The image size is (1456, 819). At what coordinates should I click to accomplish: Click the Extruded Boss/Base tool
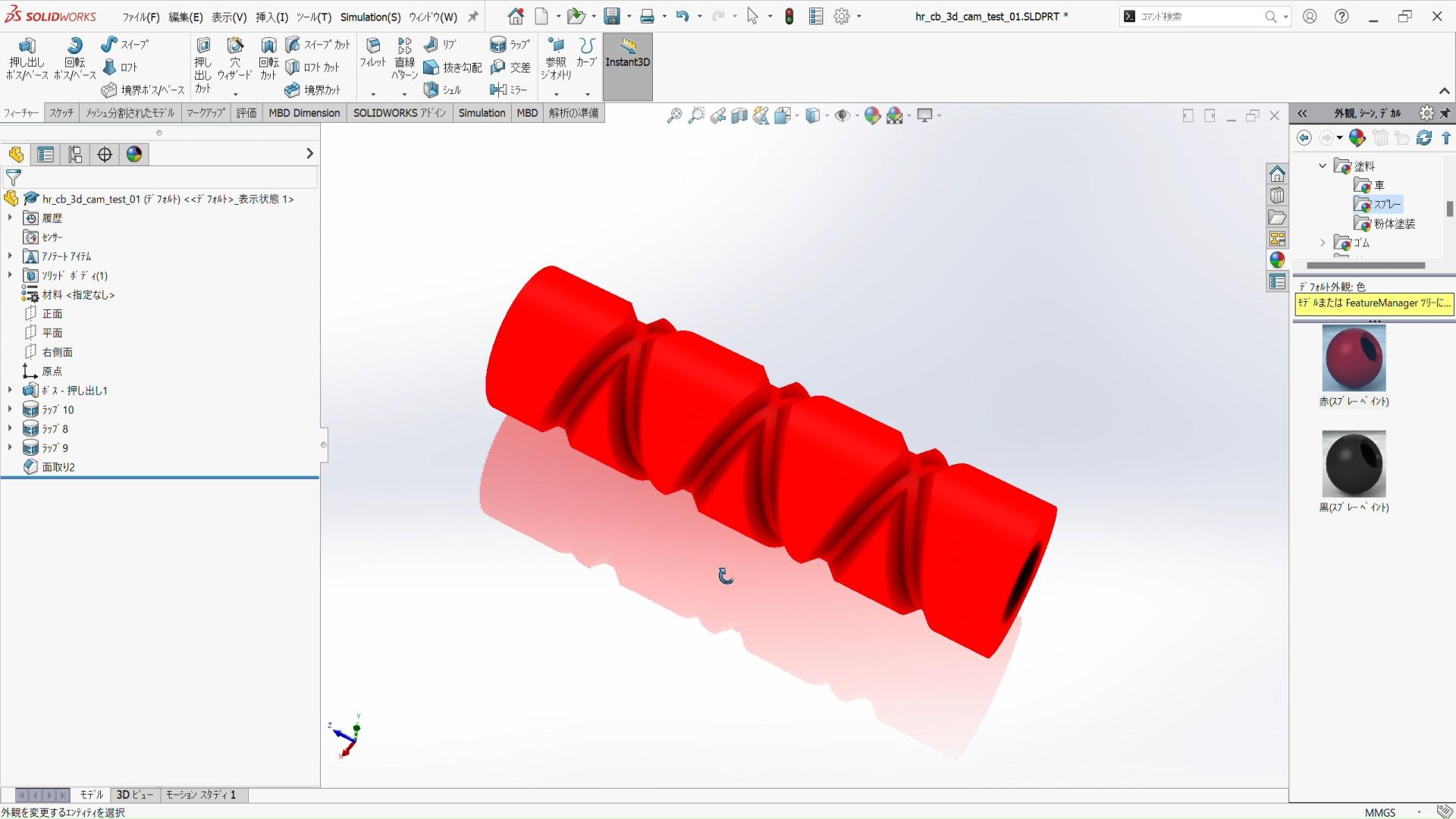(27, 59)
